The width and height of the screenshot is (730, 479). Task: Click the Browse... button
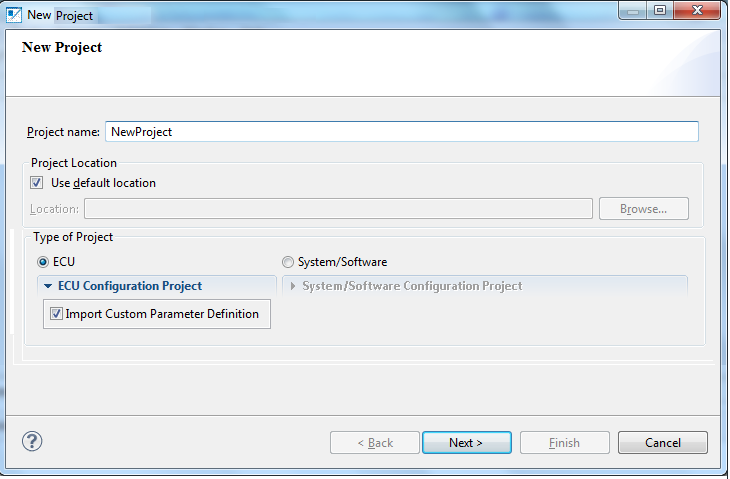(x=643, y=209)
